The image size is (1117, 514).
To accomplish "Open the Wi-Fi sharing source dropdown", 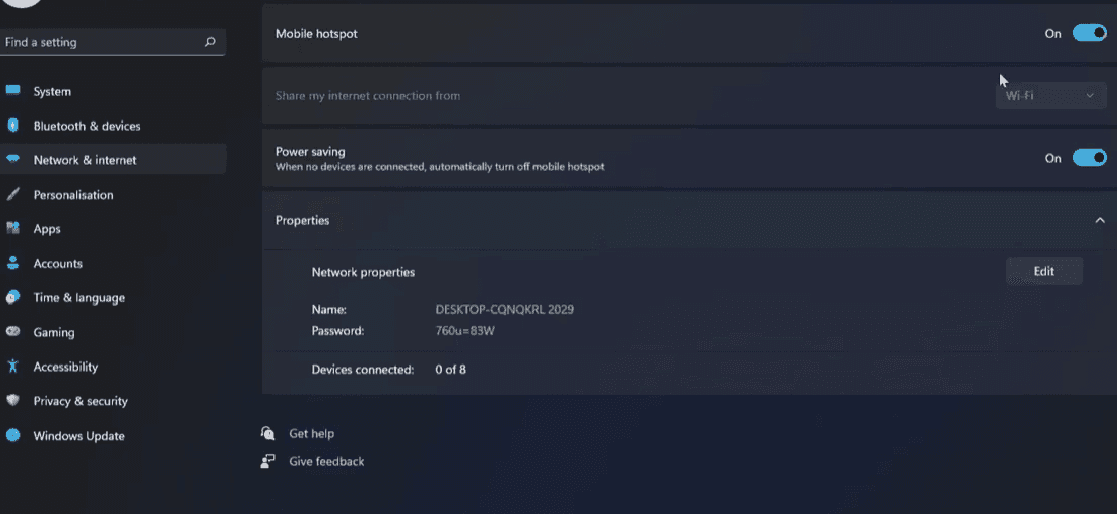I will pyautogui.click(x=1051, y=95).
